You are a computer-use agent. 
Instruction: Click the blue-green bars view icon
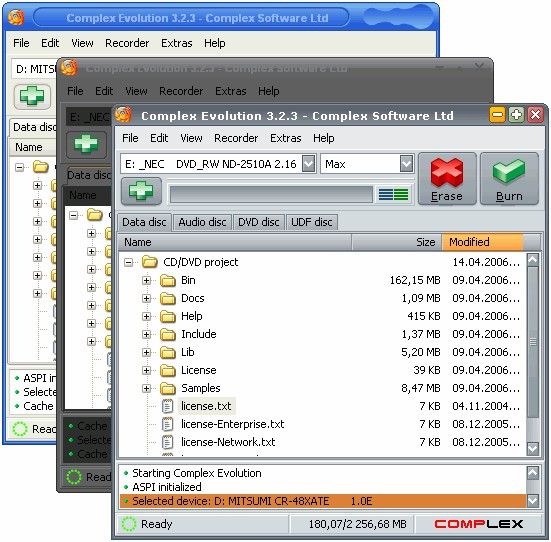394,194
